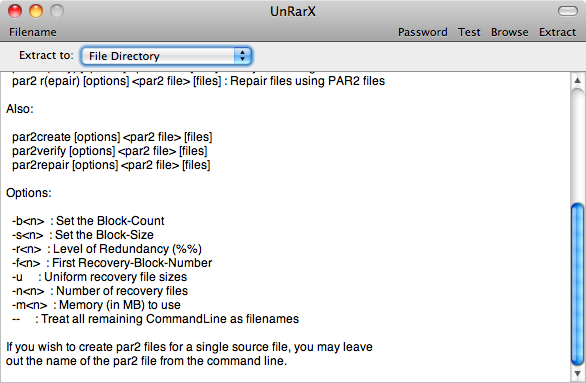Image resolution: width=586 pixels, height=383 pixels.
Task: Click the 'Extract to:' label
Action: coord(46,55)
